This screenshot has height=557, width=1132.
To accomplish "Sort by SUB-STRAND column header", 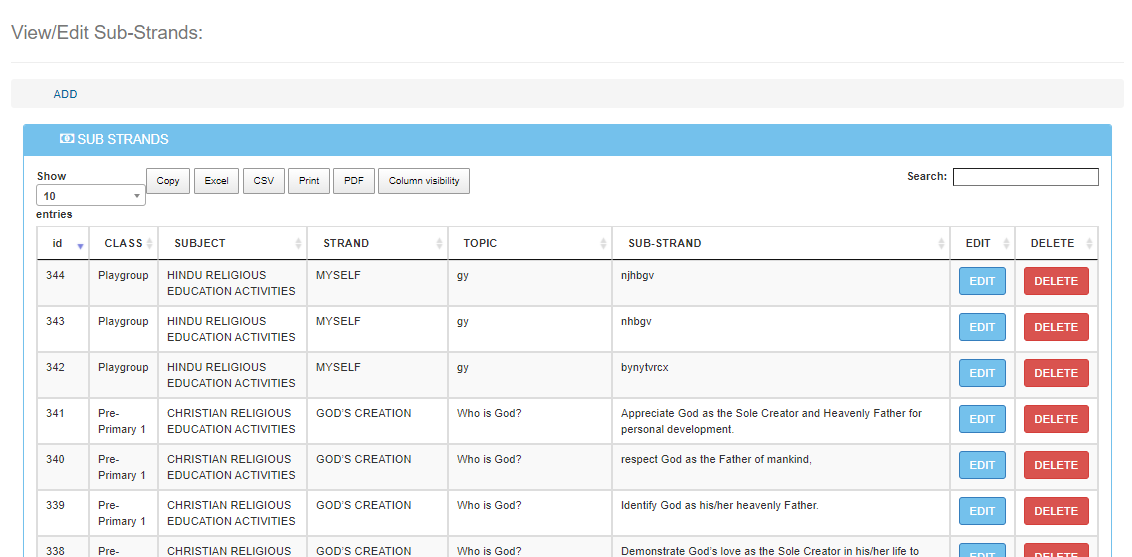I will (780, 243).
